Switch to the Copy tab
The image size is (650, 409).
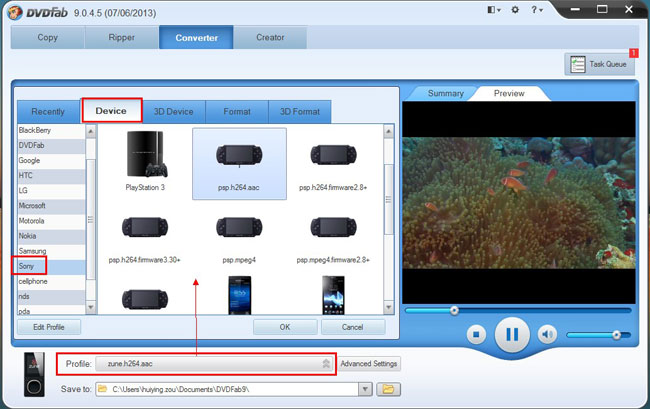click(48, 37)
